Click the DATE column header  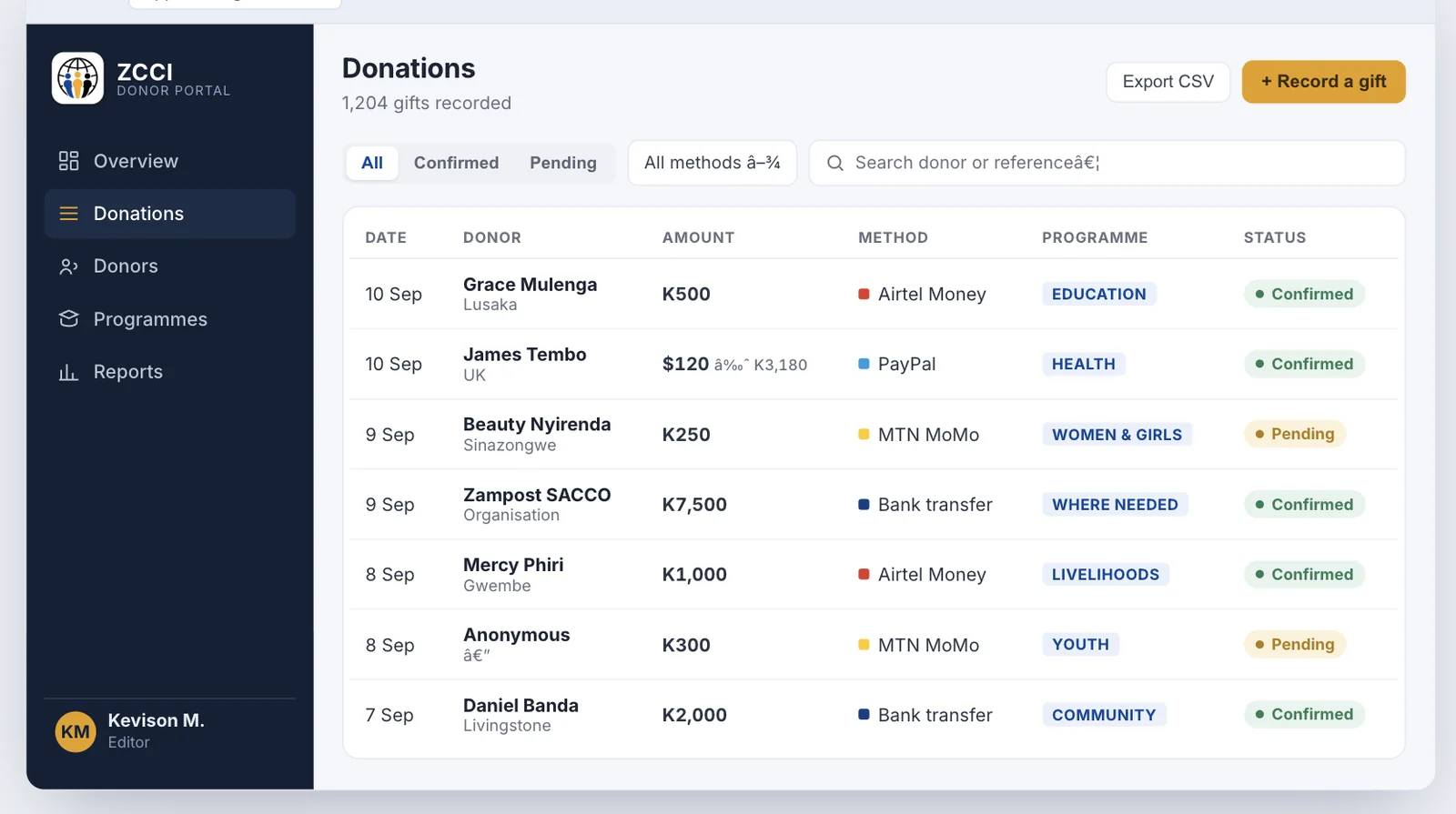tap(386, 237)
